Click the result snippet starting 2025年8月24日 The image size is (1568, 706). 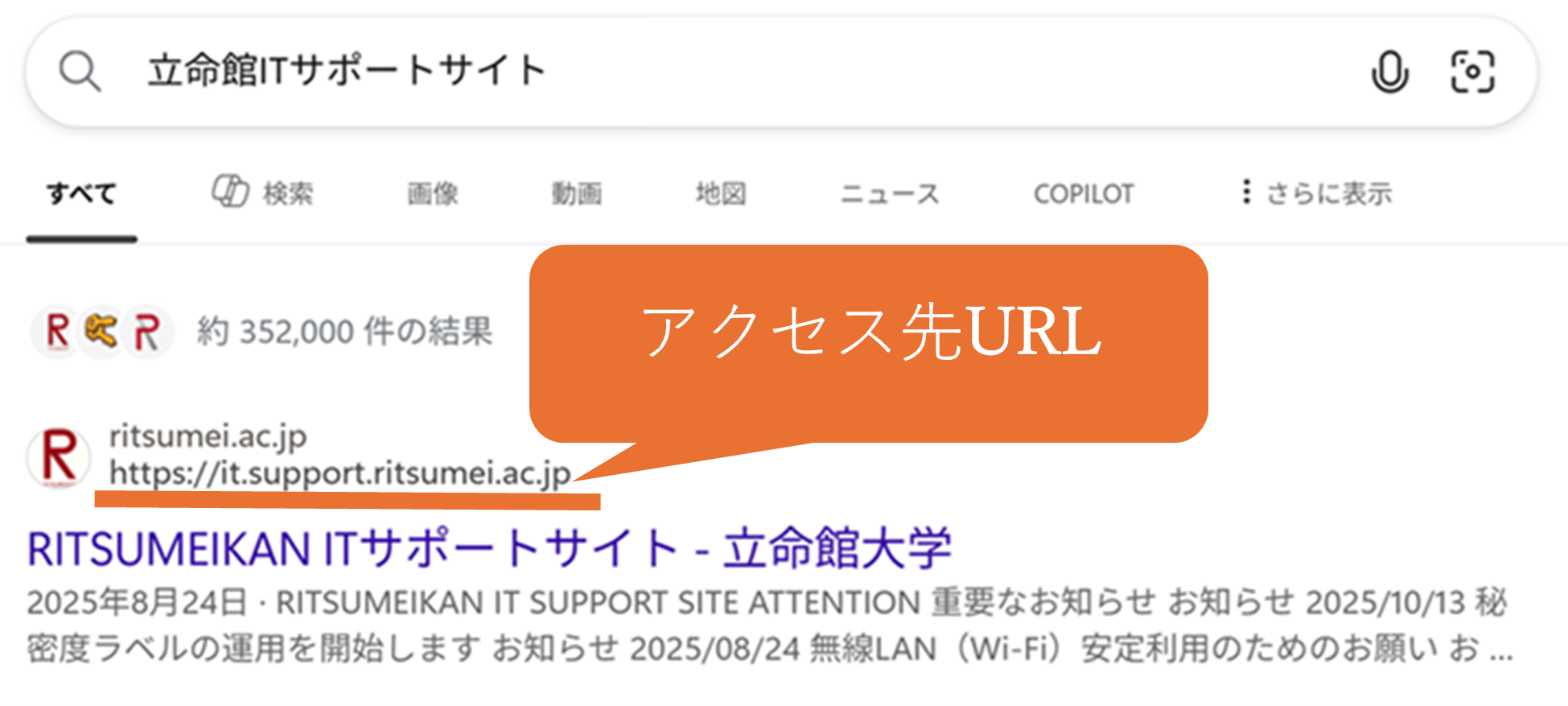pyautogui.click(x=770, y=625)
